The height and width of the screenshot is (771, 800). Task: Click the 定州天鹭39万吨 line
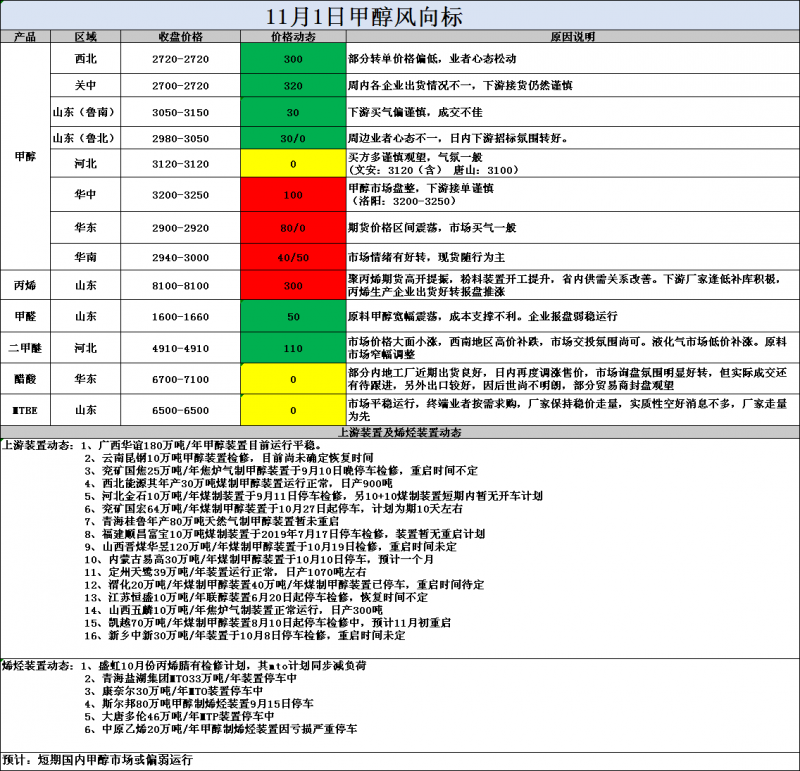(x=225, y=572)
